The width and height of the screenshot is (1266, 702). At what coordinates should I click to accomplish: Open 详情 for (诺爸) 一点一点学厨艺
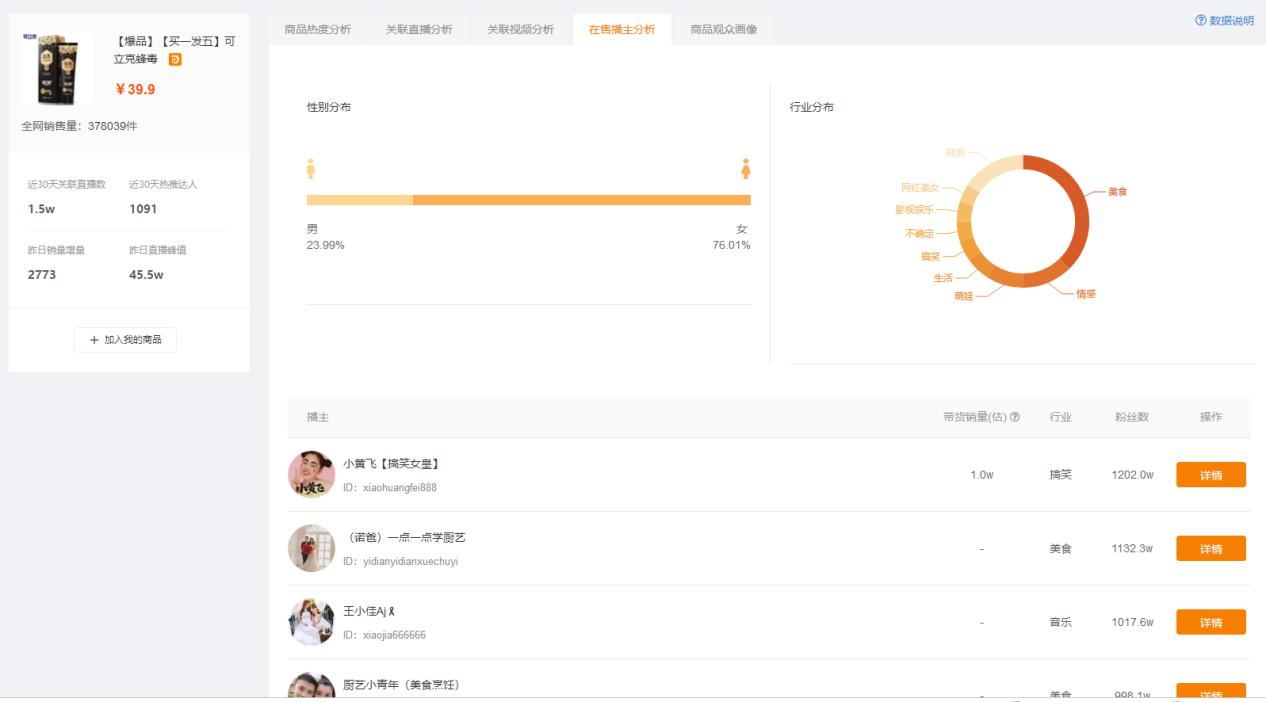(x=1210, y=547)
